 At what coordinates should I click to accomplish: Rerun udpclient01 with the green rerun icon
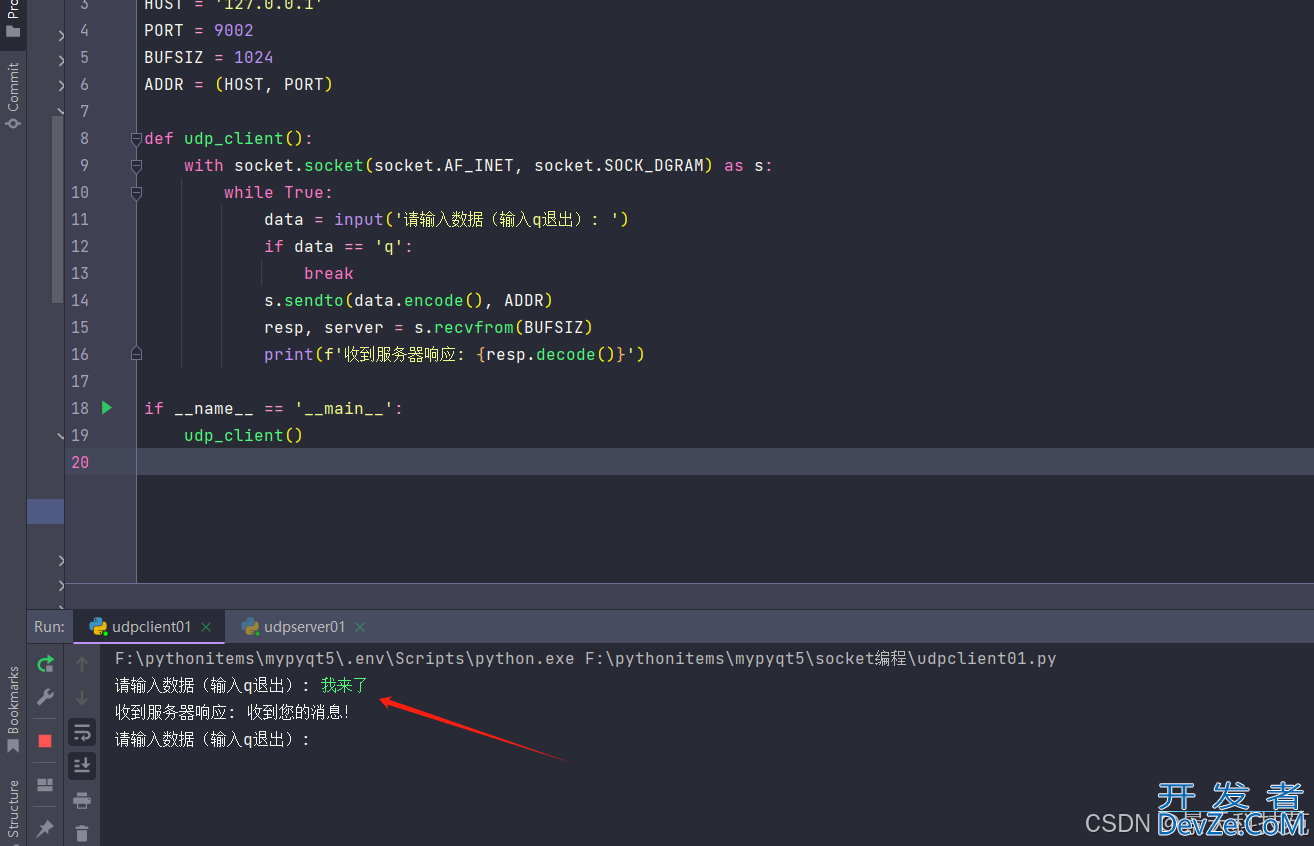[x=45, y=664]
